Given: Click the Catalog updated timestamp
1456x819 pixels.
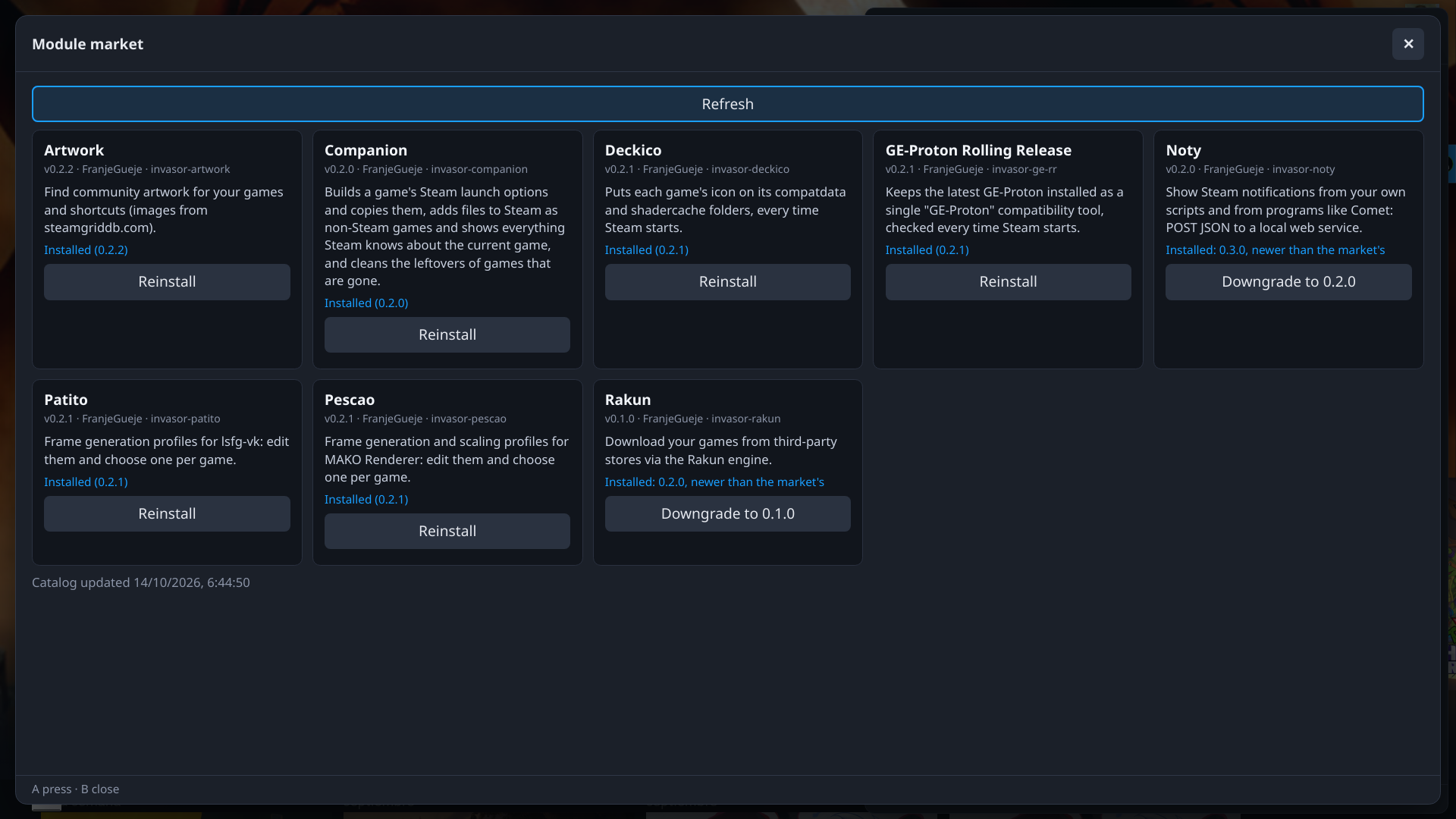Looking at the screenshot, I should pos(141,582).
